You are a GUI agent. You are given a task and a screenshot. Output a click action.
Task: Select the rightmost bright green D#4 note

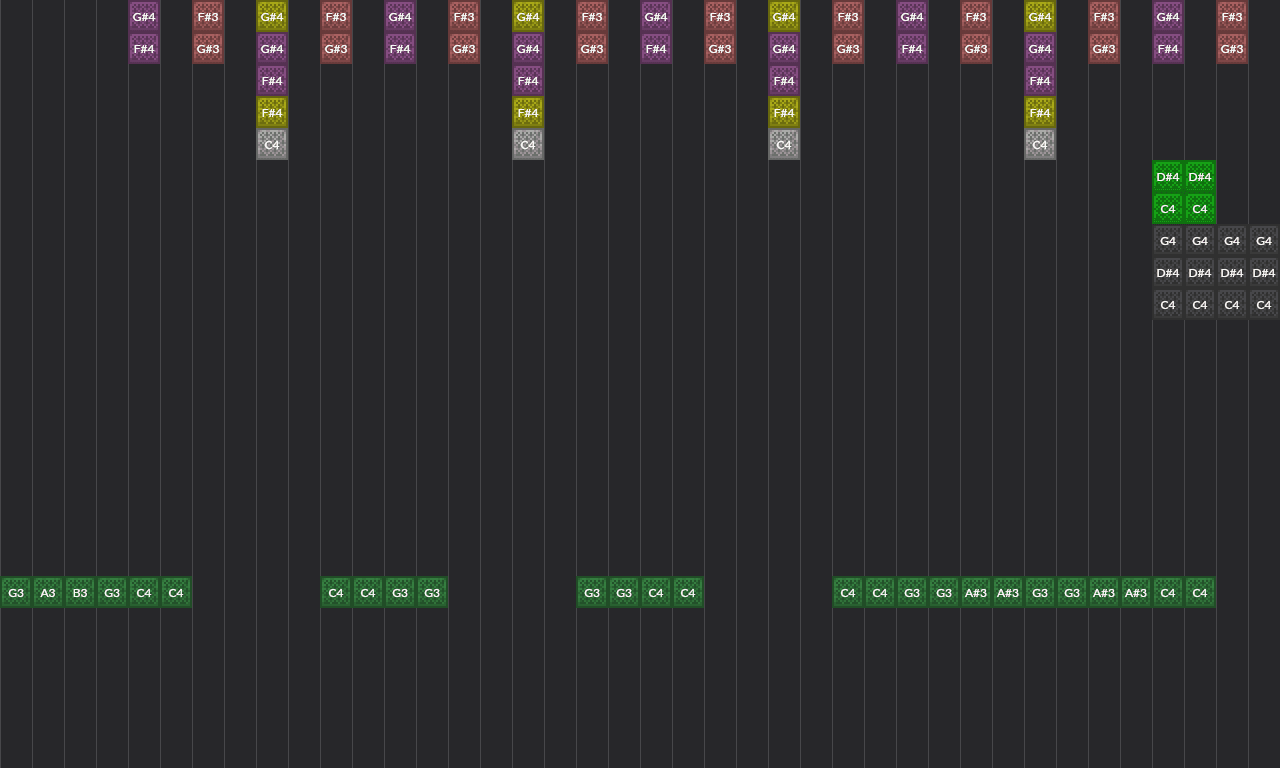[x=1200, y=177]
